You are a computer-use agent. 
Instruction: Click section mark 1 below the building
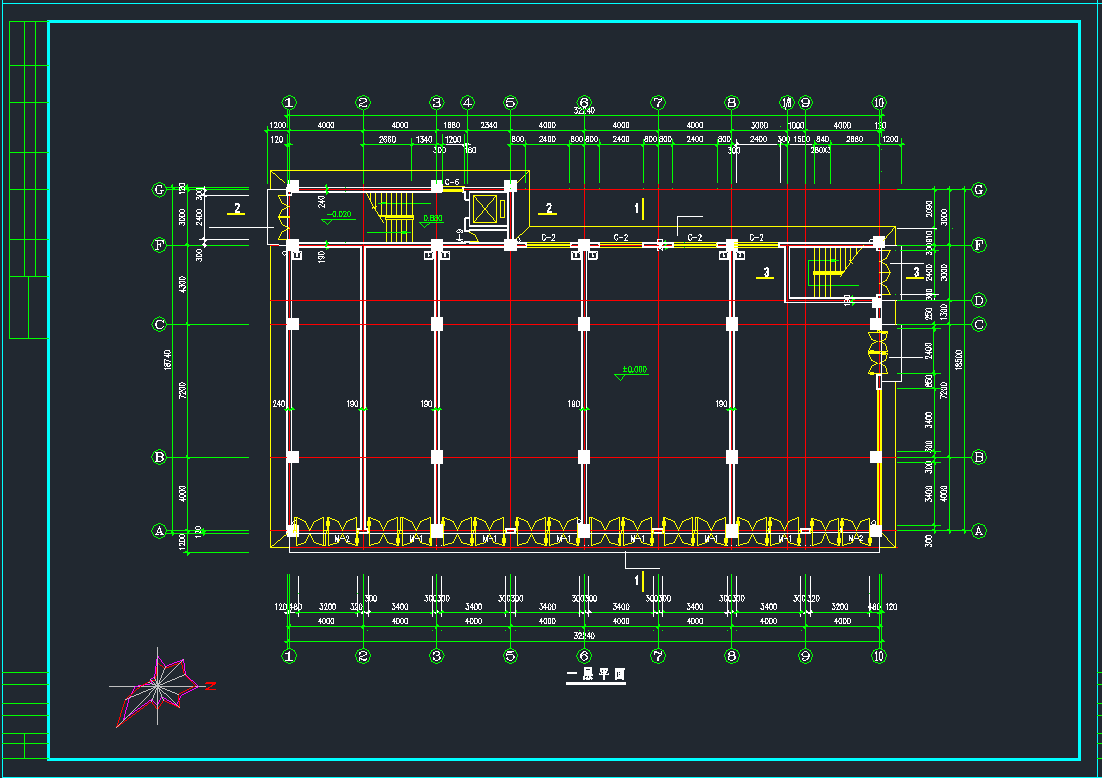tap(637, 579)
